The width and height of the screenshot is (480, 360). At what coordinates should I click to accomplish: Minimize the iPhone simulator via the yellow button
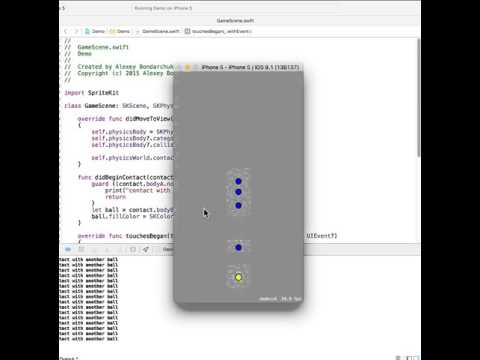pos(187,67)
